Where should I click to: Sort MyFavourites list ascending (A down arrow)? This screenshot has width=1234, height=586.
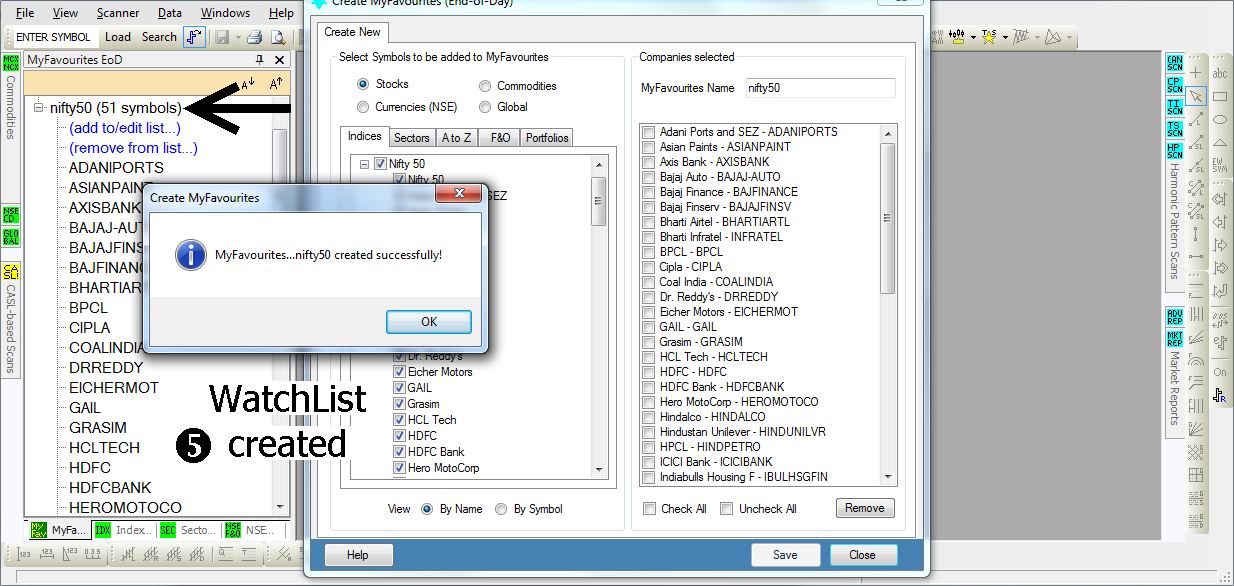pyautogui.click(x=248, y=84)
